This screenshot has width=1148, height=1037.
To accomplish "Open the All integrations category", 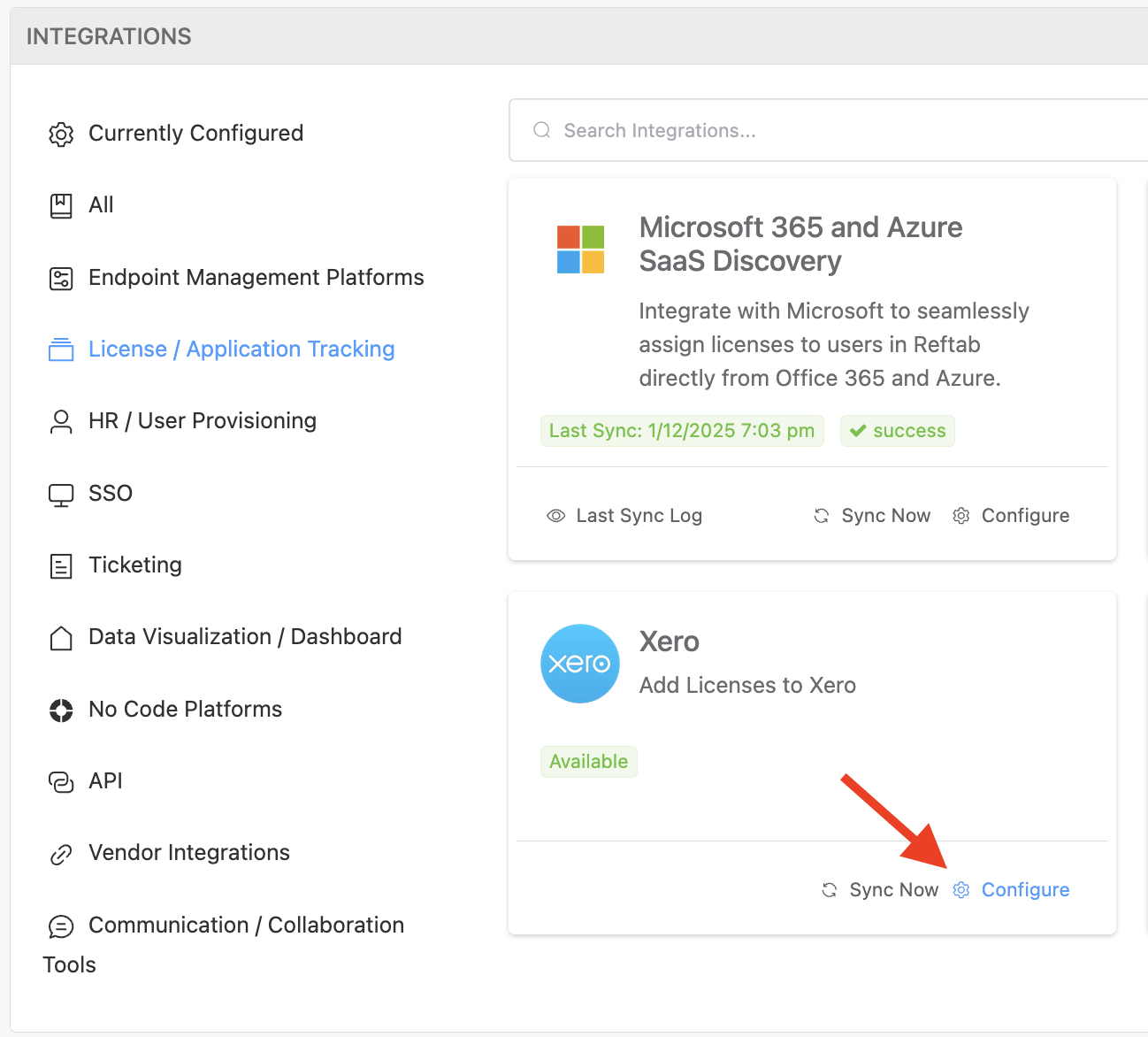I will pos(101,205).
